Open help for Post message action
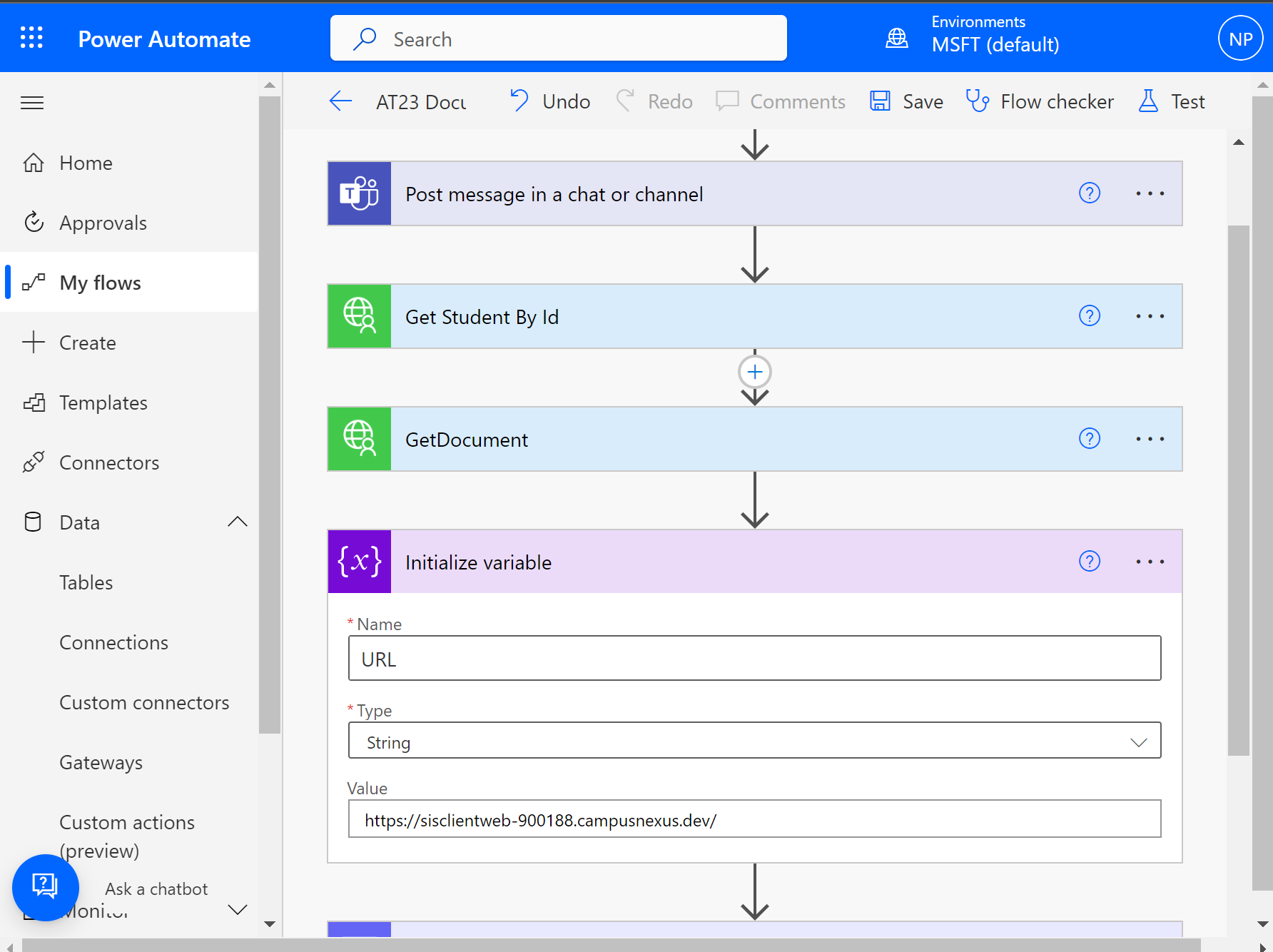Viewport: 1273px width, 952px height. click(1090, 193)
